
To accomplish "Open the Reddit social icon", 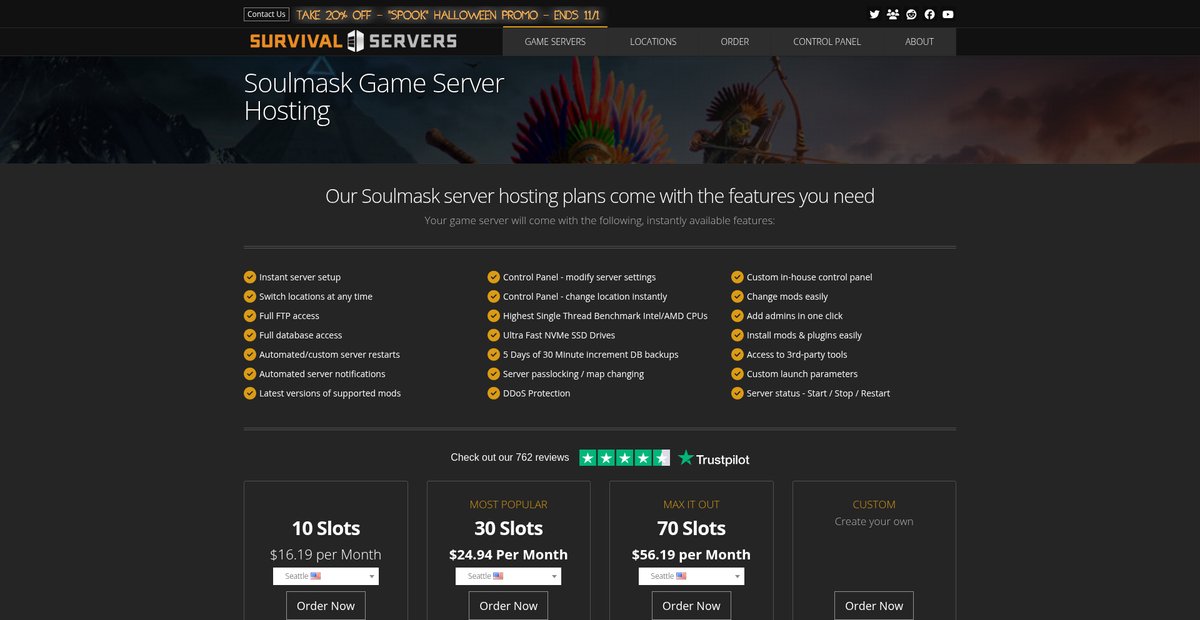I will pos(911,14).
